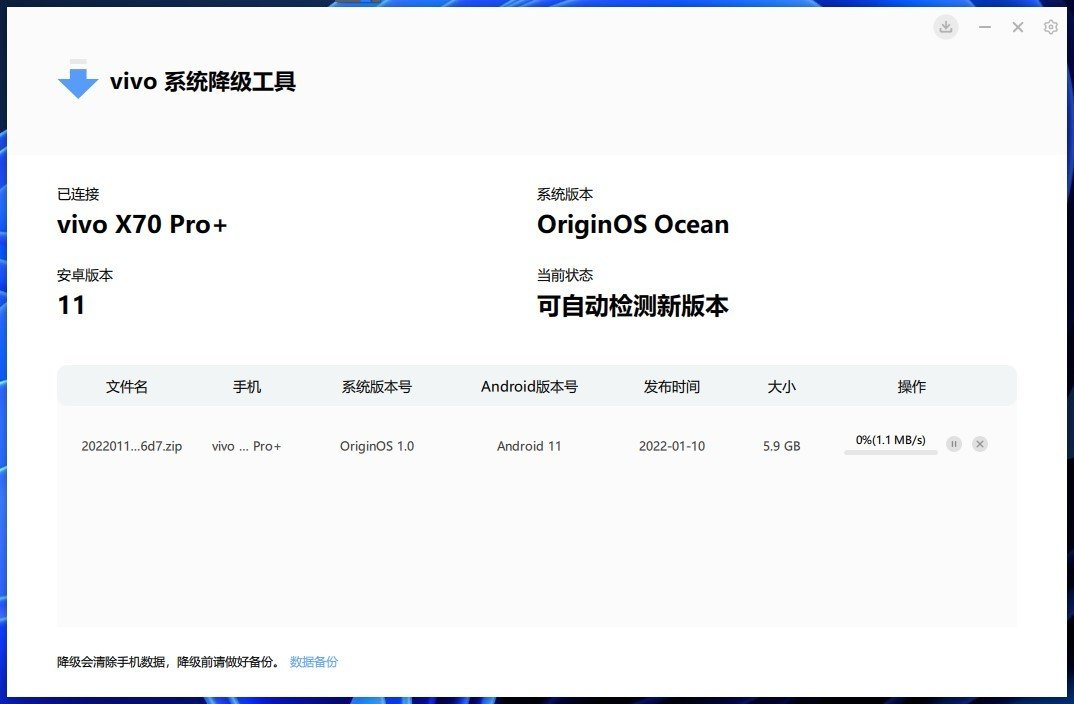1074x704 pixels.
Task: Click the blue down-arrow app logo
Action: (x=77, y=79)
